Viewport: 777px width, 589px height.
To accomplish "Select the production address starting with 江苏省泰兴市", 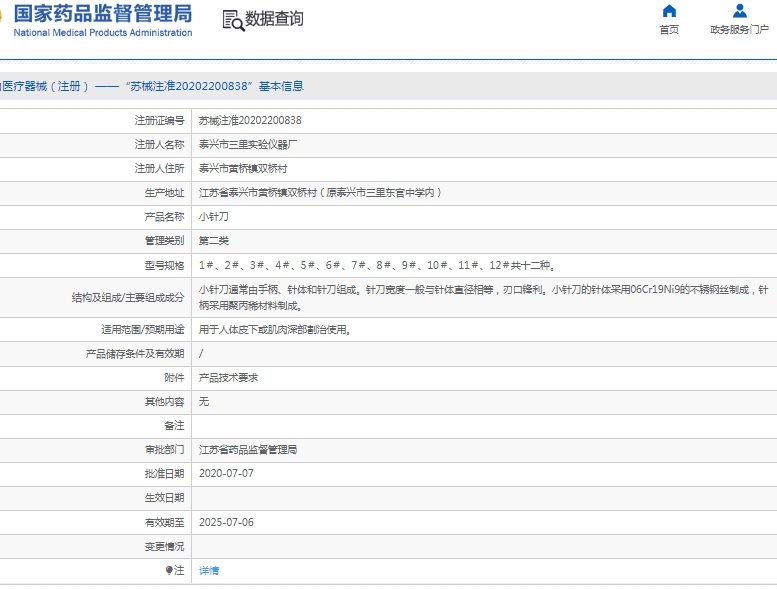I will point(320,193).
